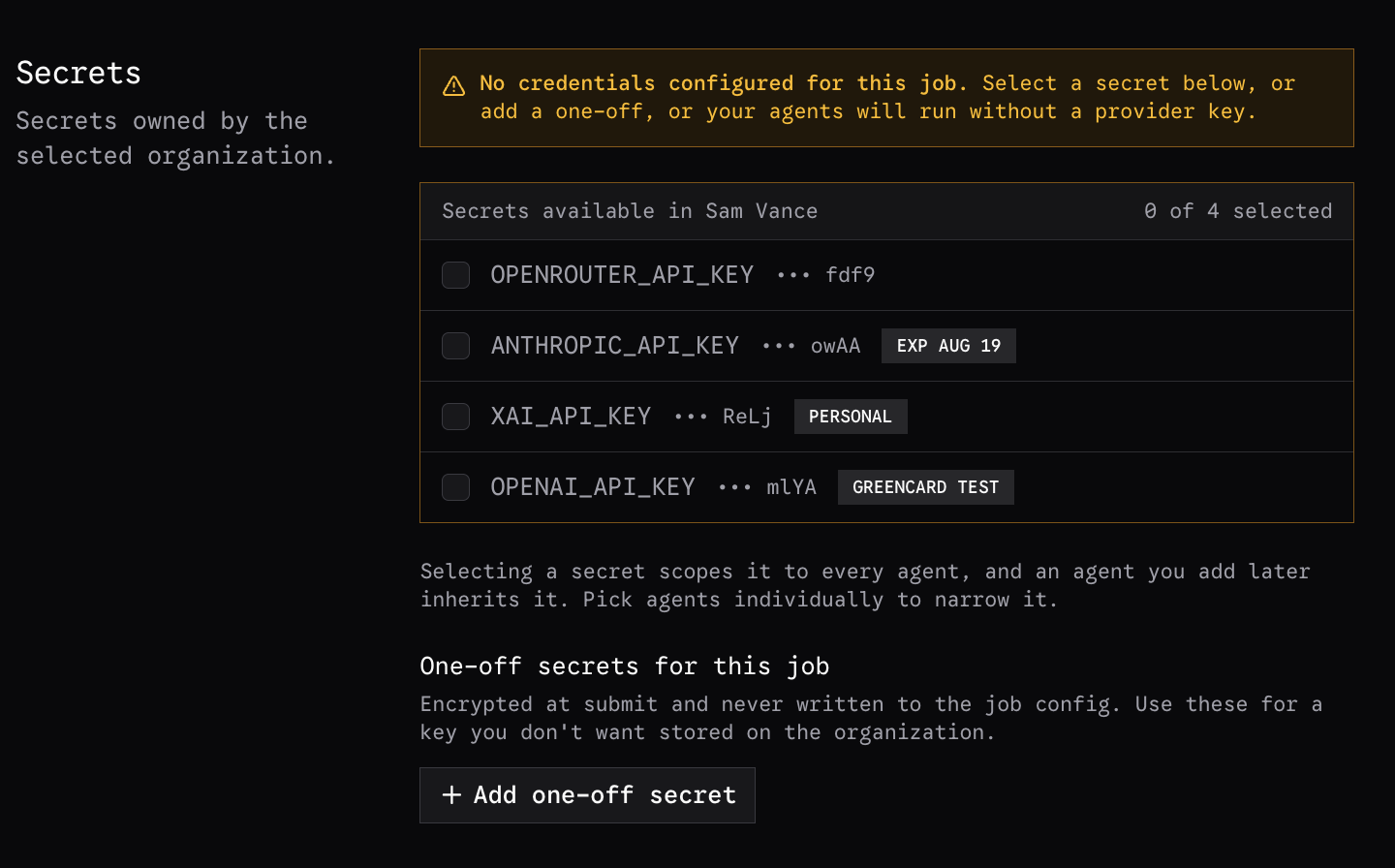Click the XAI_API_KEY name text
Screen dimensions: 1395x868
click(571, 417)
